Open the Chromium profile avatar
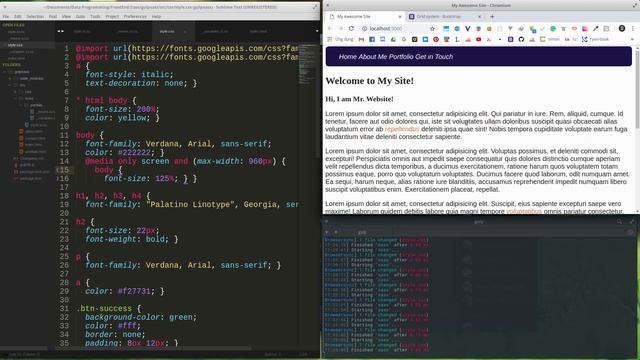Image resolution: width=640 pixels, height=360 pixels. [x=622, y=29]
